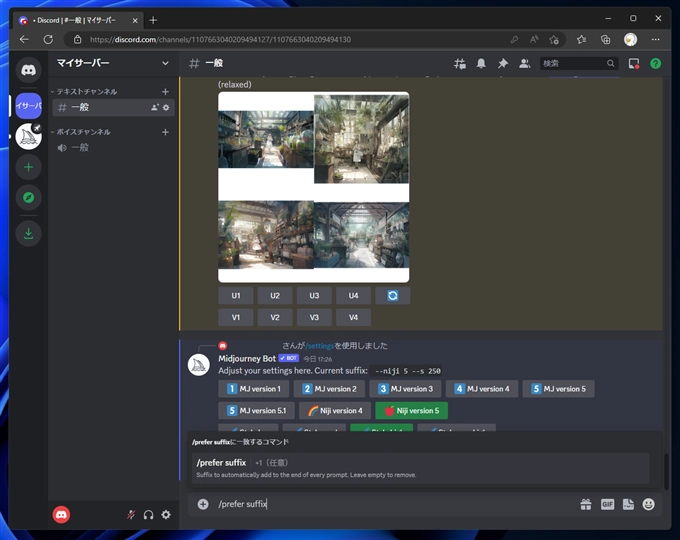The width and height of the screenshot is (680, 540).
Task: Click the /settings command link
Action: [320, 346]
